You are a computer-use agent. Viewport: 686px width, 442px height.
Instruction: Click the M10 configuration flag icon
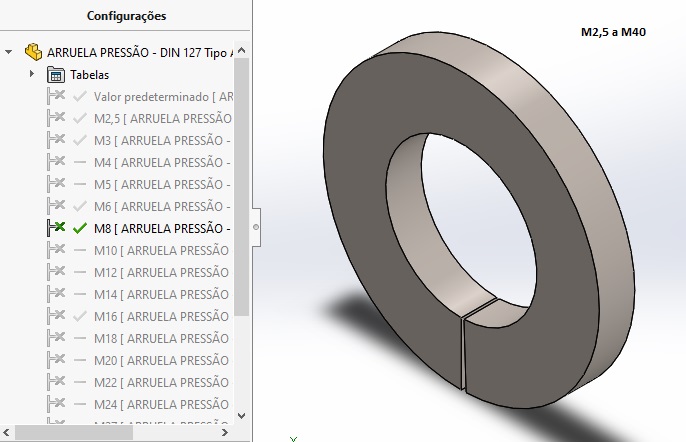56,250
